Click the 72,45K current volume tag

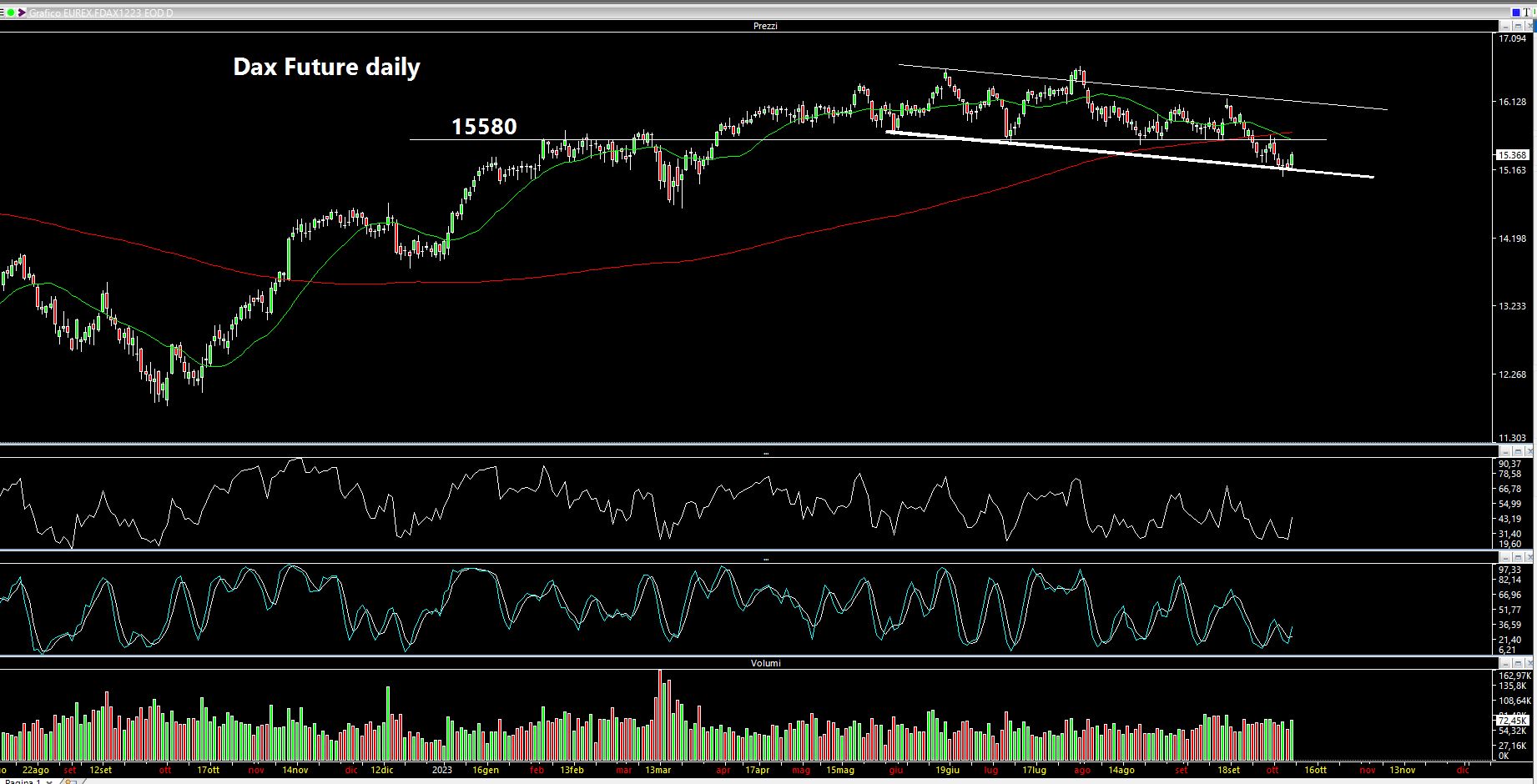1512,720
